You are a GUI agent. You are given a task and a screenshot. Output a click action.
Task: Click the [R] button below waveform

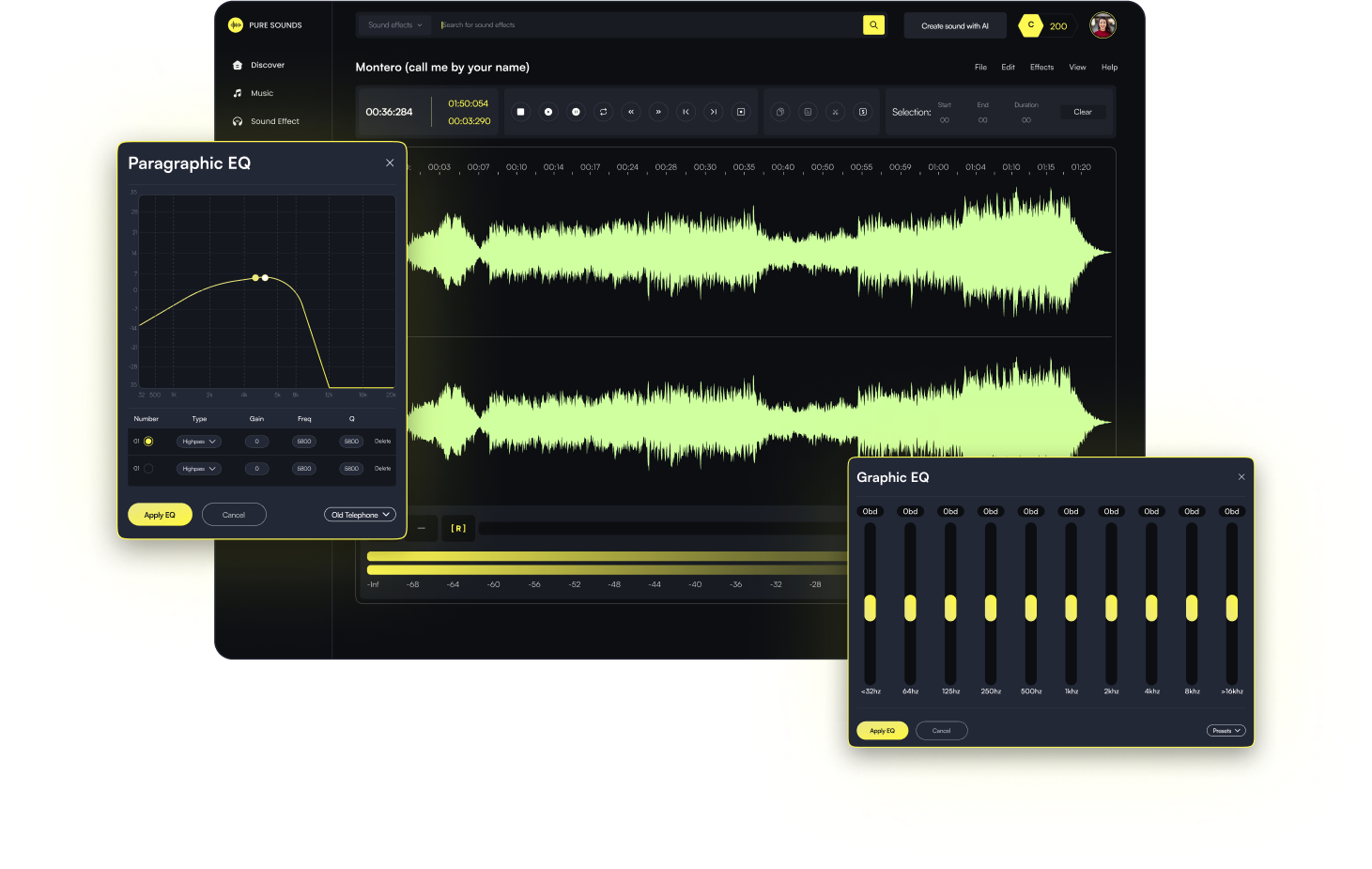pos(458,528)
